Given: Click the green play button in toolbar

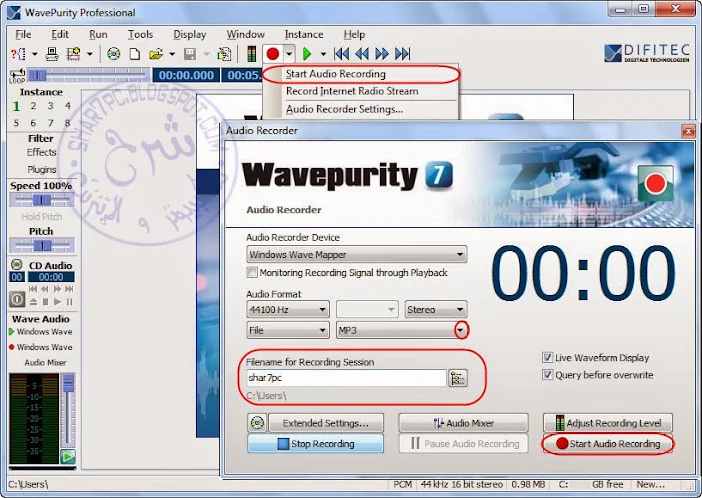Looking at the screenshot, I should tap(307, 54).
